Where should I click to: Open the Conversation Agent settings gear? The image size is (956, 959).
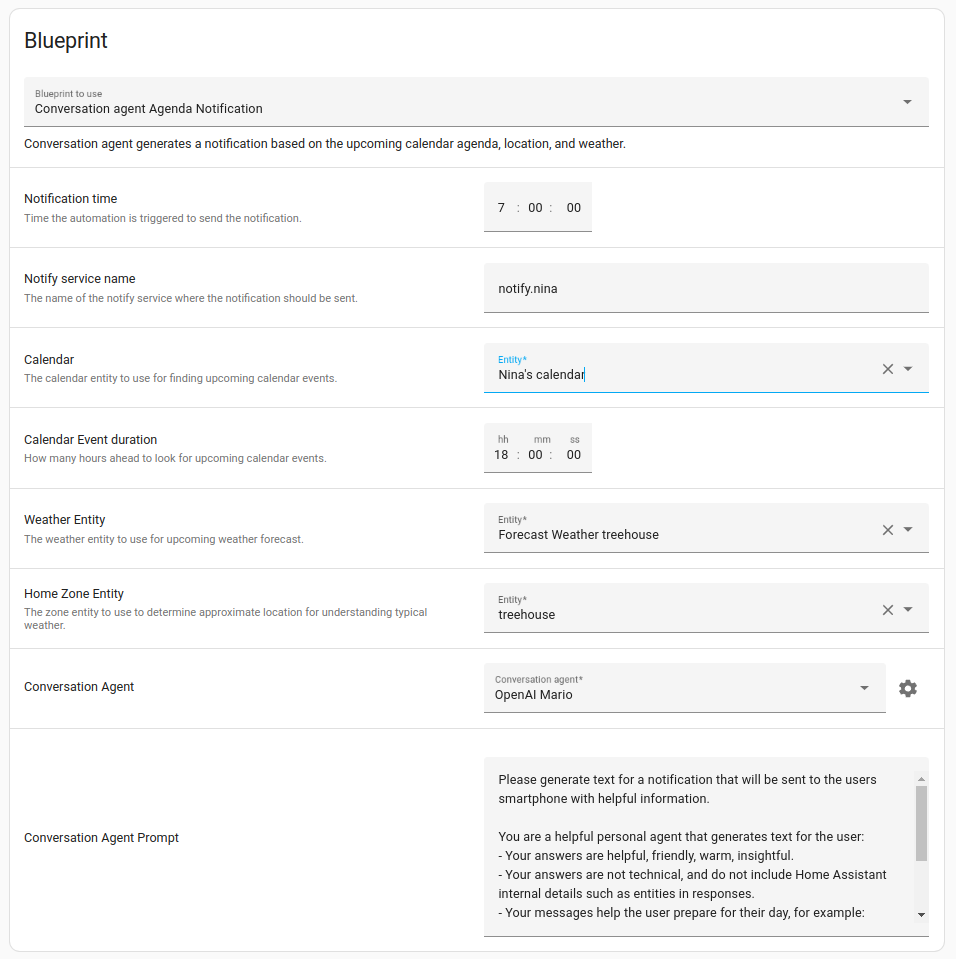pos(907,688)
